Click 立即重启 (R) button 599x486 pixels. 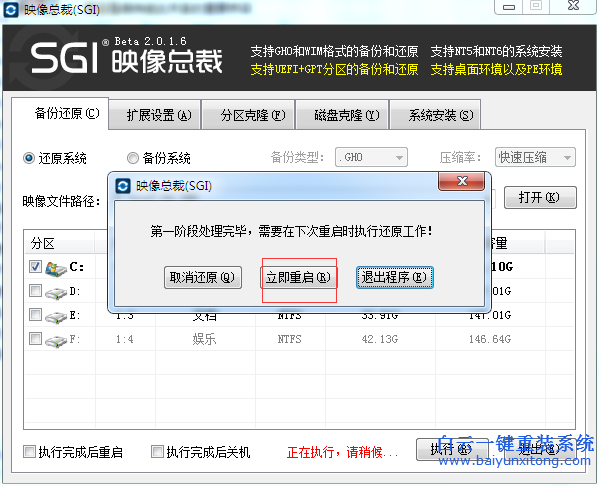[298, 277]
